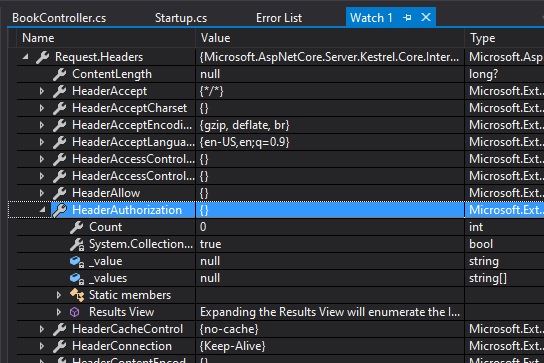
Task: Expand the Static members node
Action: (59, 295)
